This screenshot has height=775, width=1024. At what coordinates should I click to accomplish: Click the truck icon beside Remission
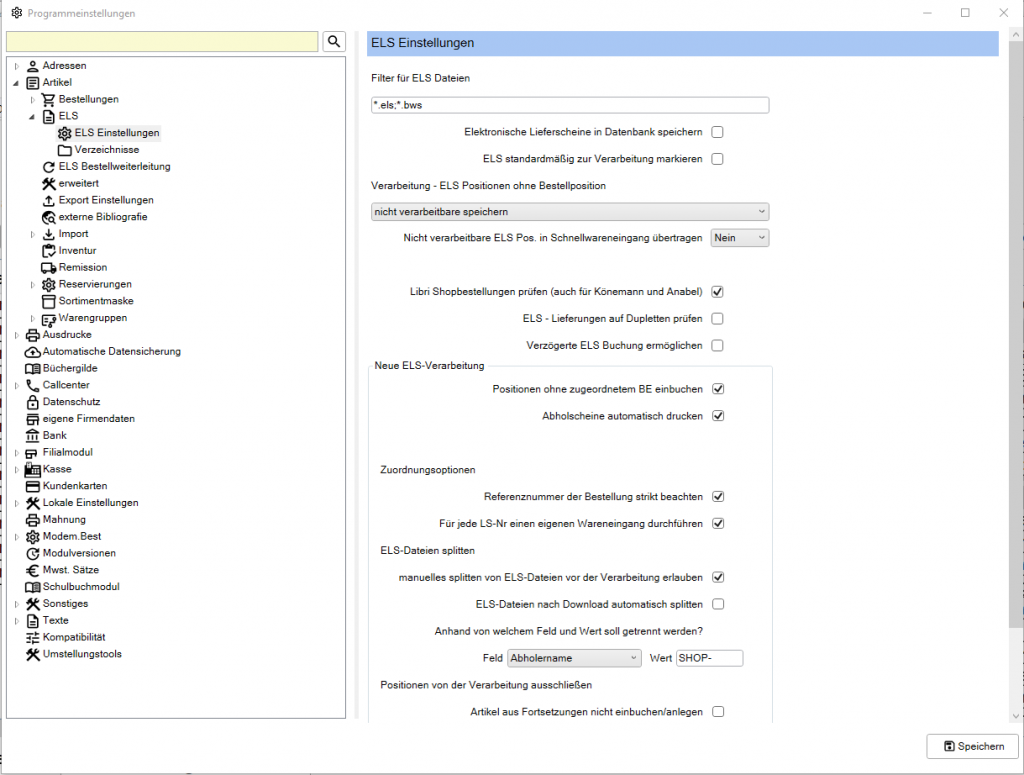(x=49, y=268)
